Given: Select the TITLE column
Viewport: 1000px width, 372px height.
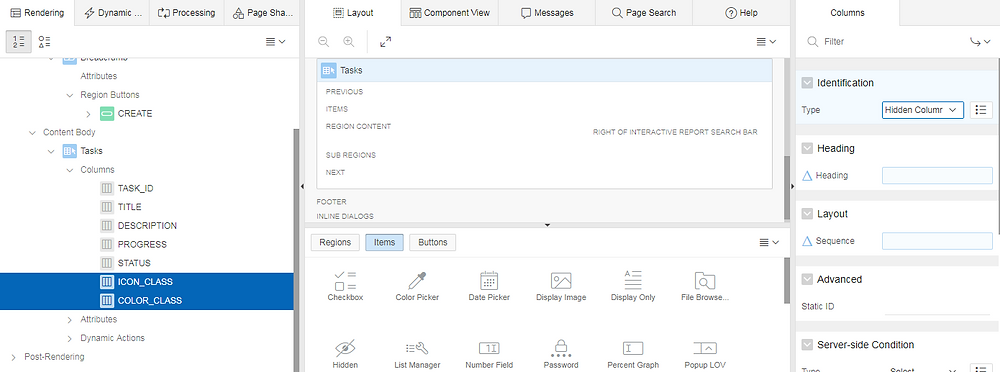Looking at the screenshot, I should tap(129, 207).
